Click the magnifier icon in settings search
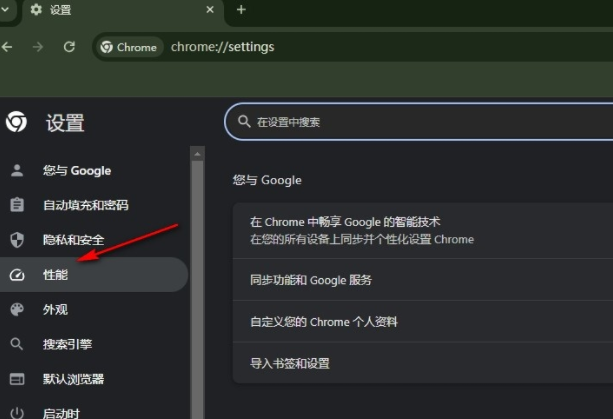Viewport: 613px width, 419px height. click(244, 122)
